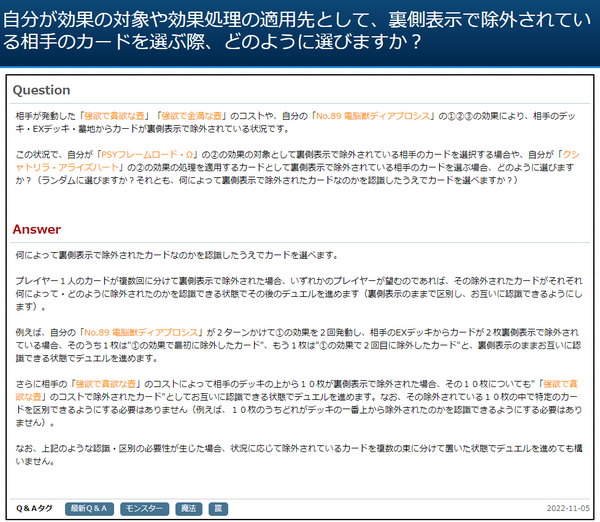Click the Question section heading

point(41,90)
